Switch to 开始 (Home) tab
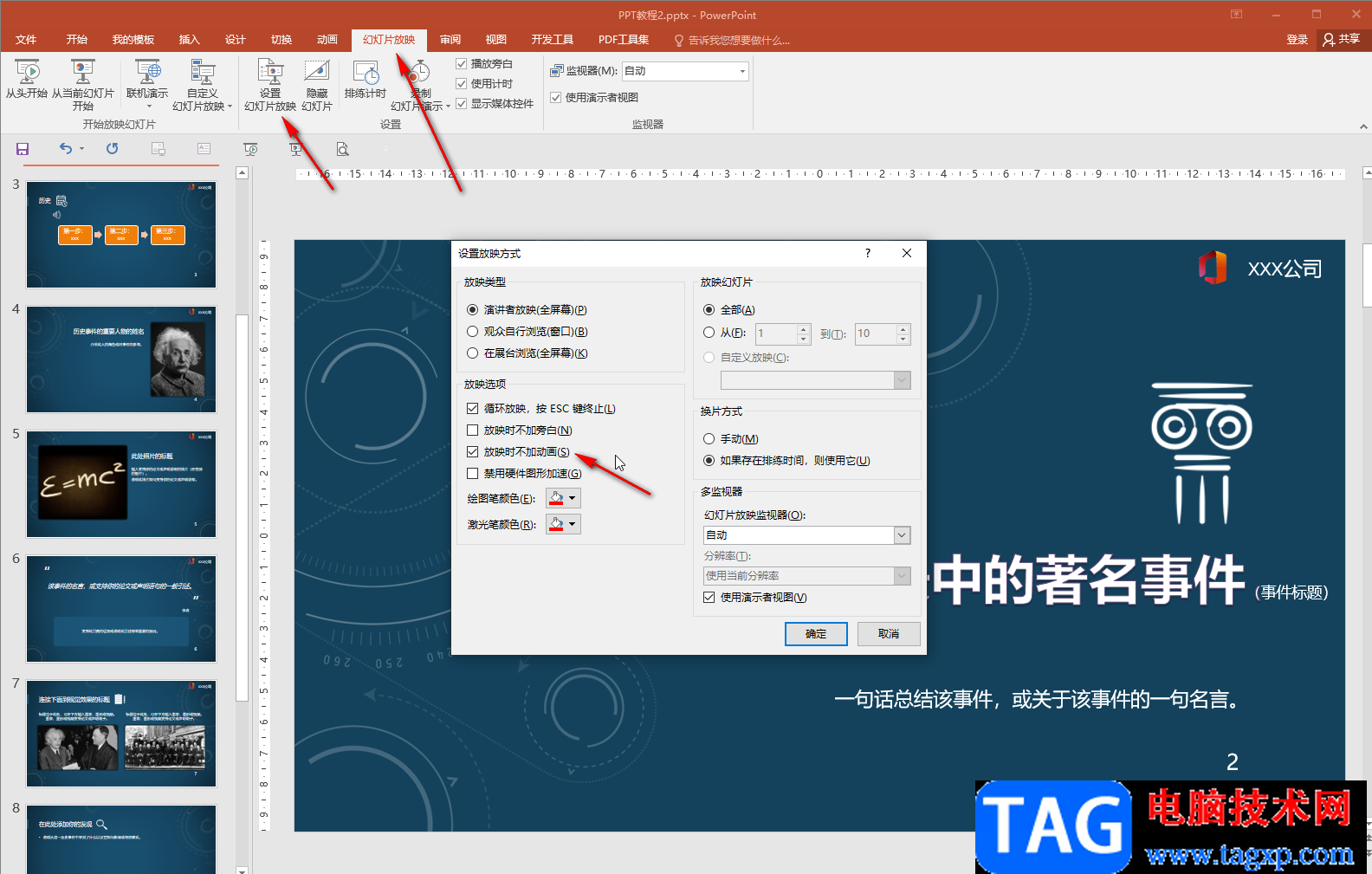 [77, 40]
